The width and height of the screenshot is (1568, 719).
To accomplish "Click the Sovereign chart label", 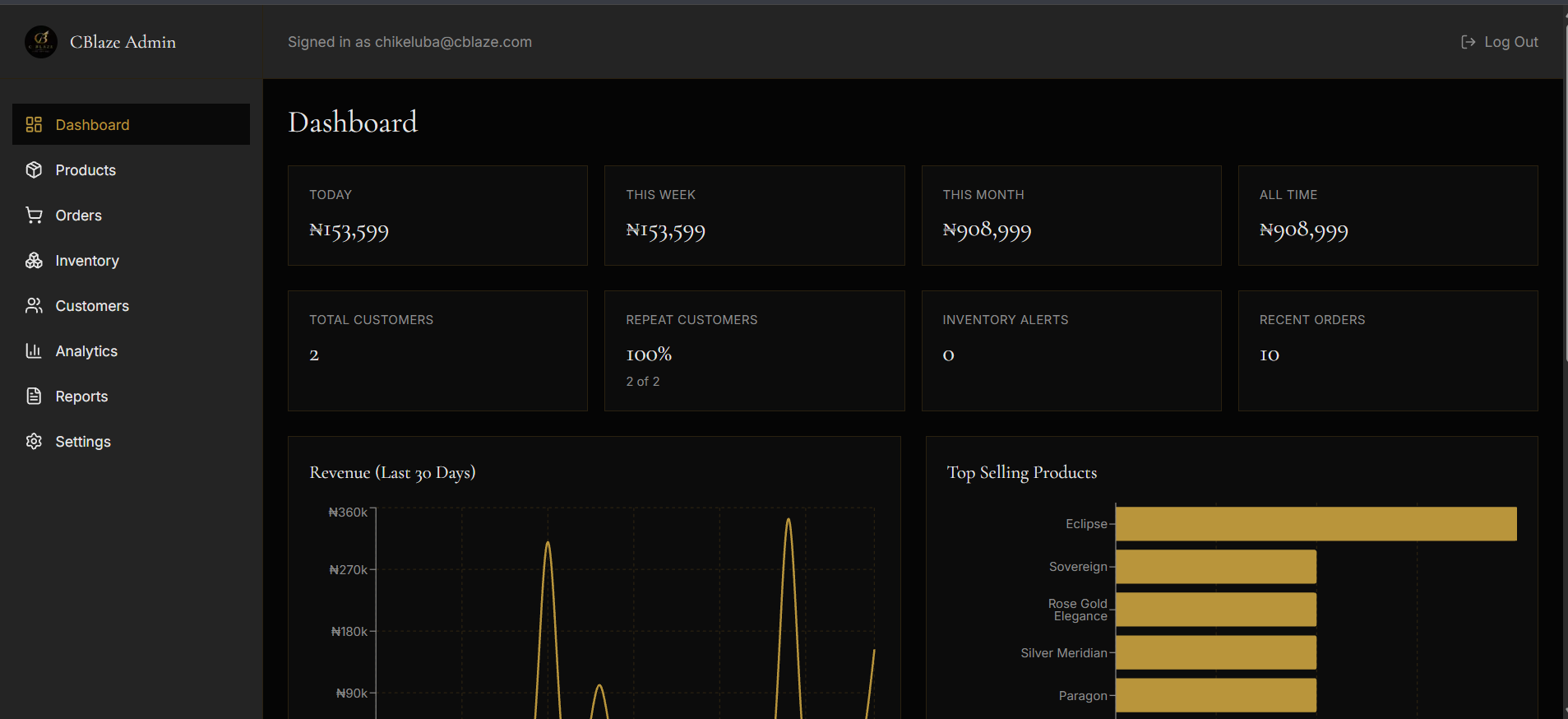I will [1078, 567].
